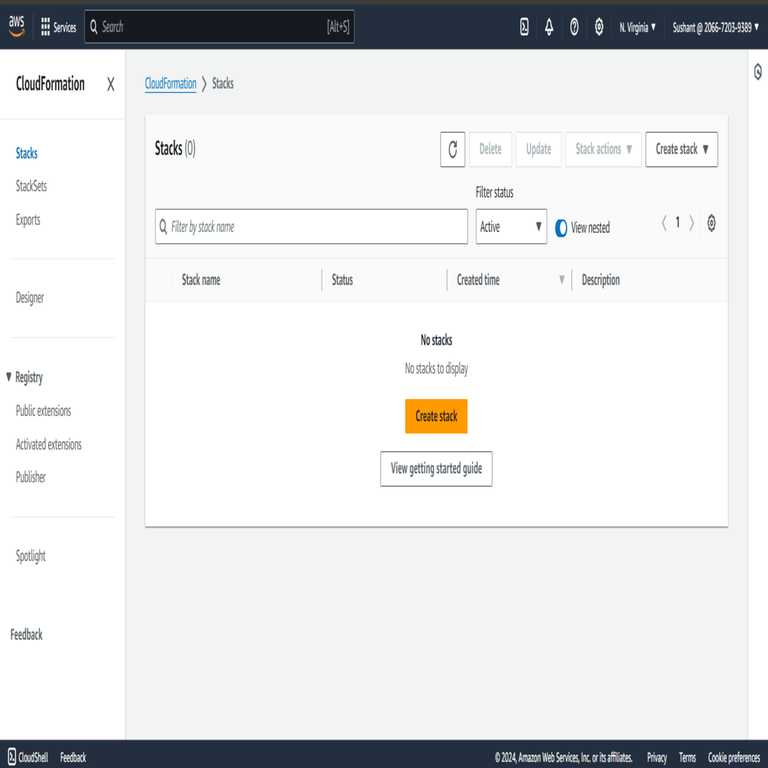
Task: Click the Delete button
Action: point(490,149)
